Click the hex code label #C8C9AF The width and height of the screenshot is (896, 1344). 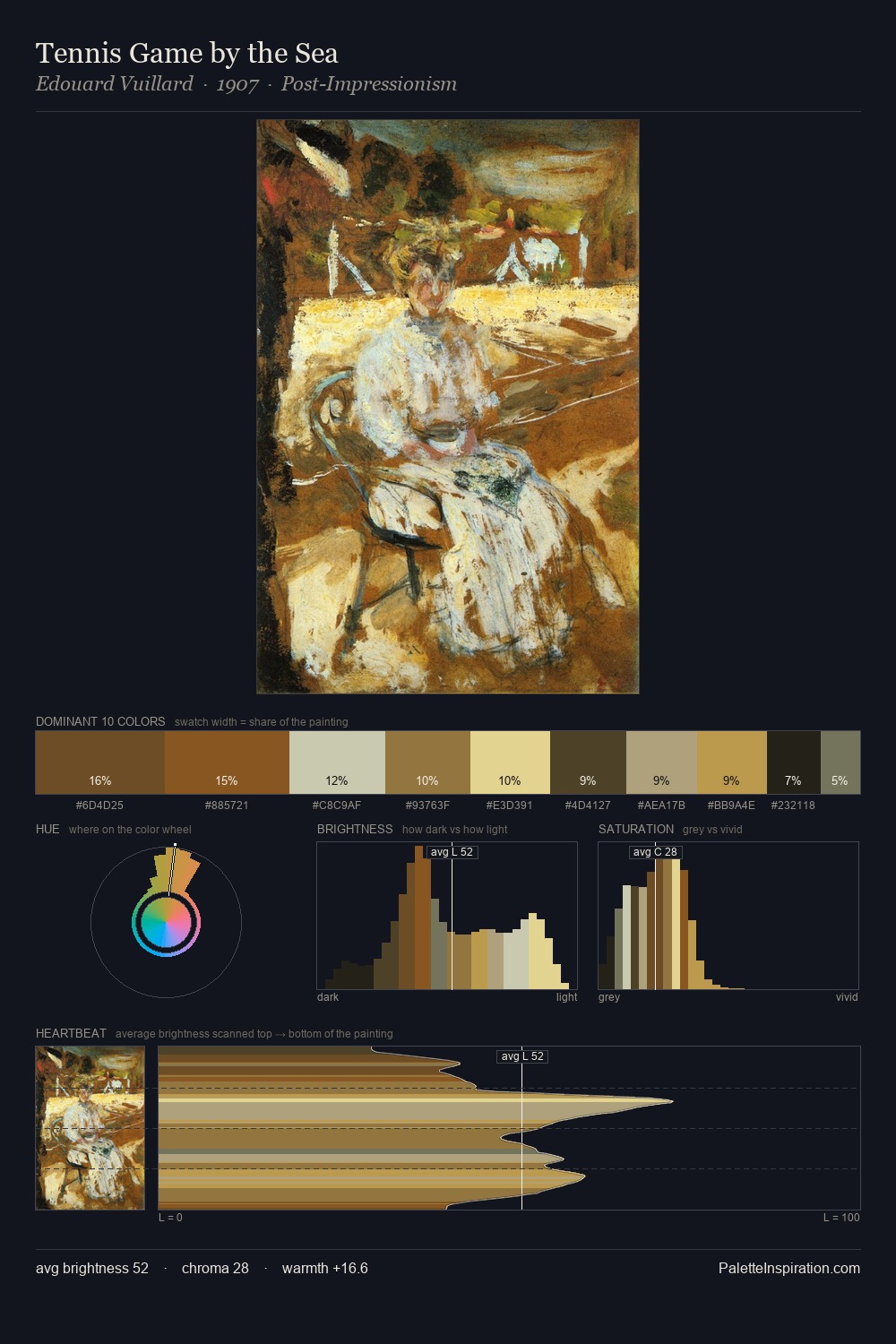tap(337, 806)
